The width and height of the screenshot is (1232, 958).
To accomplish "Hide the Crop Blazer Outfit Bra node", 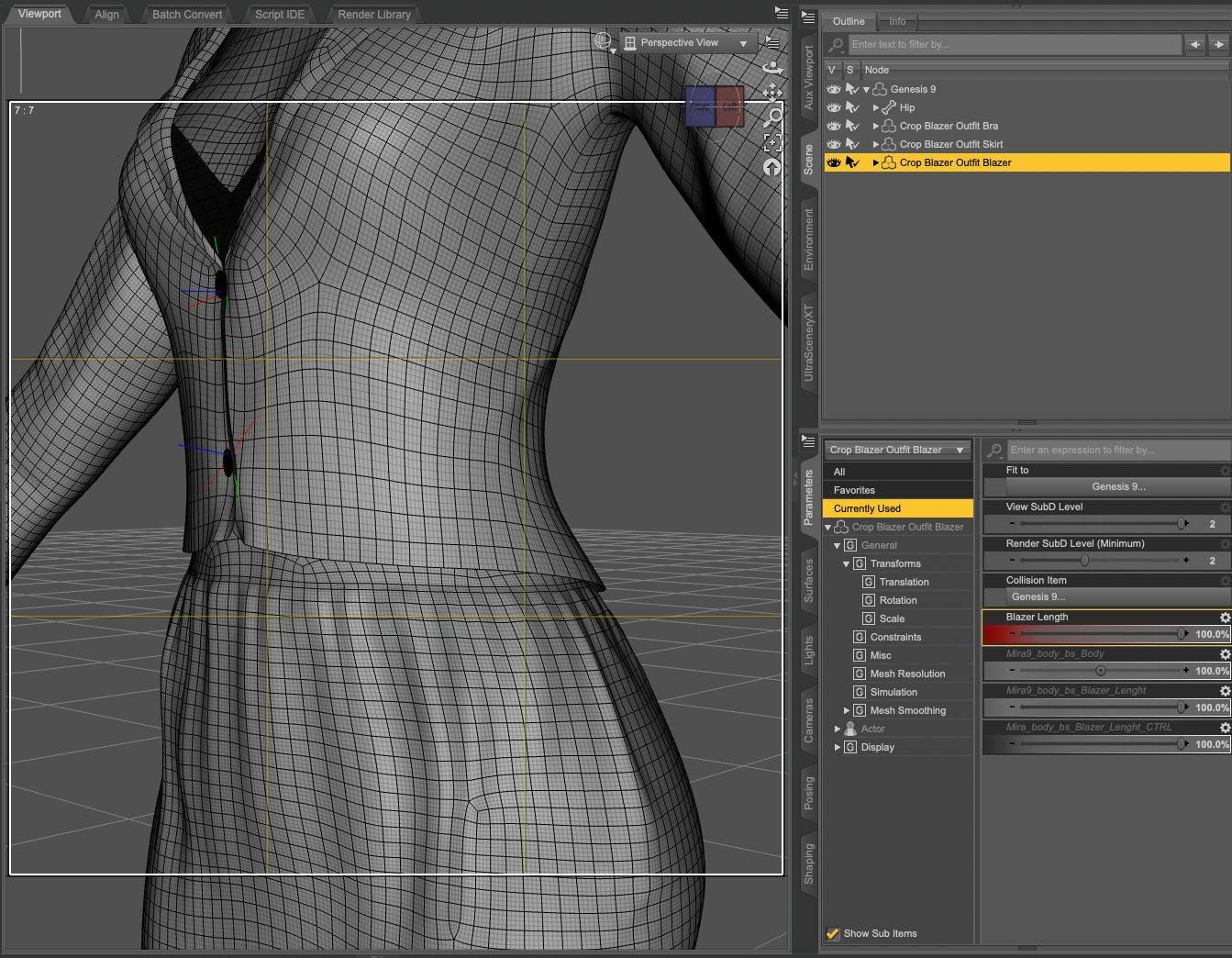I will click(834, 126).
